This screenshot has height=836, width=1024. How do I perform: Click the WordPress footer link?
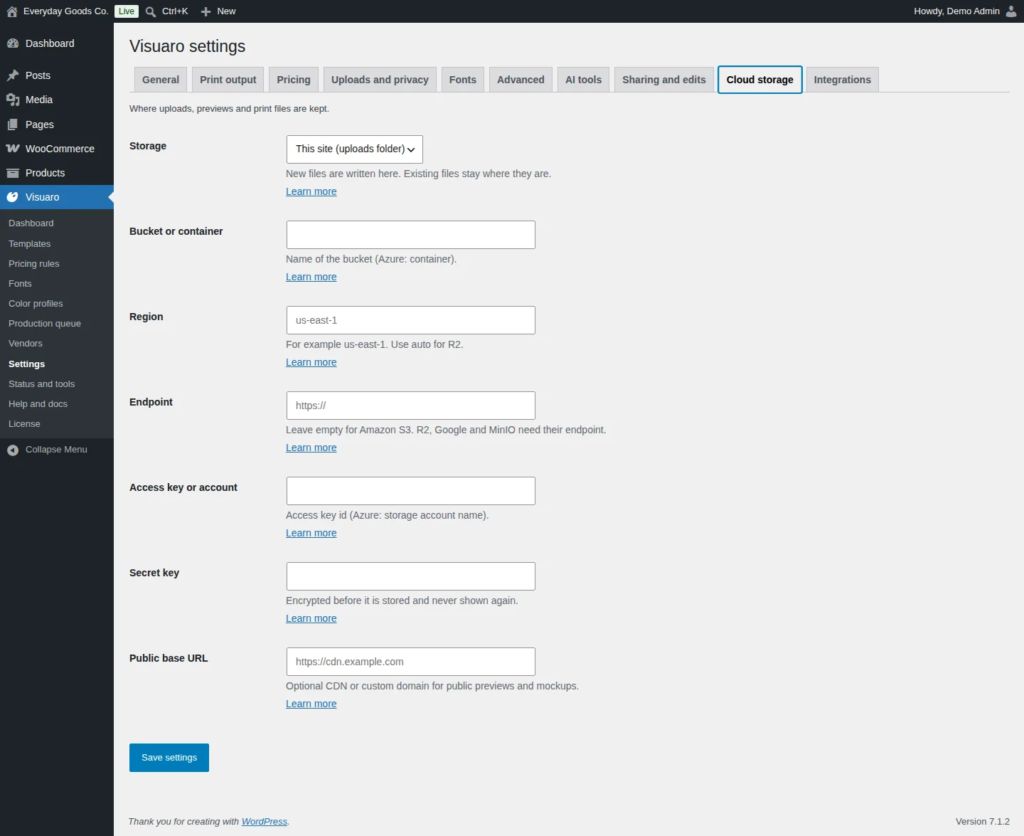pyautogui.click(x=264, y=822)
